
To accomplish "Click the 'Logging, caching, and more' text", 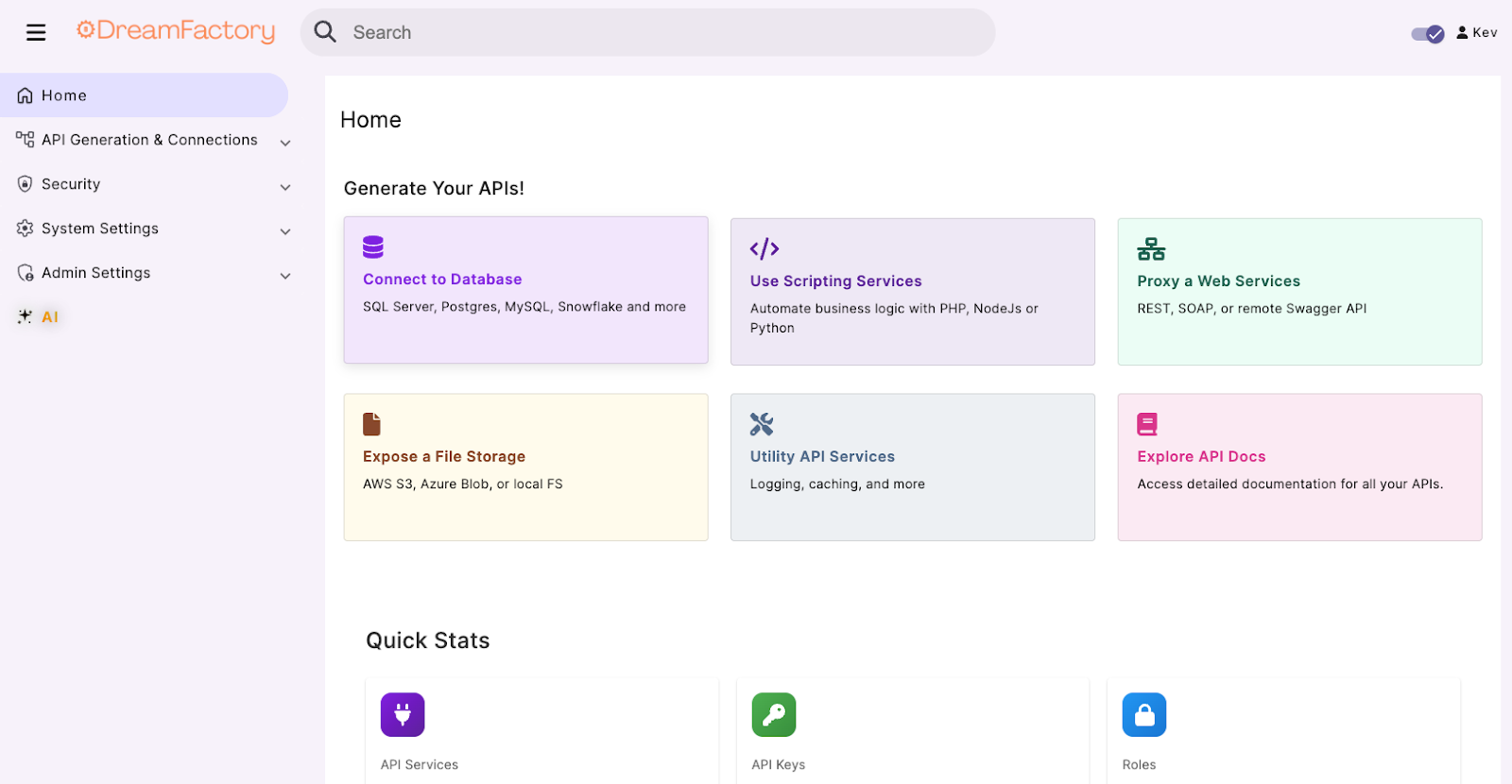I will (x=837, y=485).
